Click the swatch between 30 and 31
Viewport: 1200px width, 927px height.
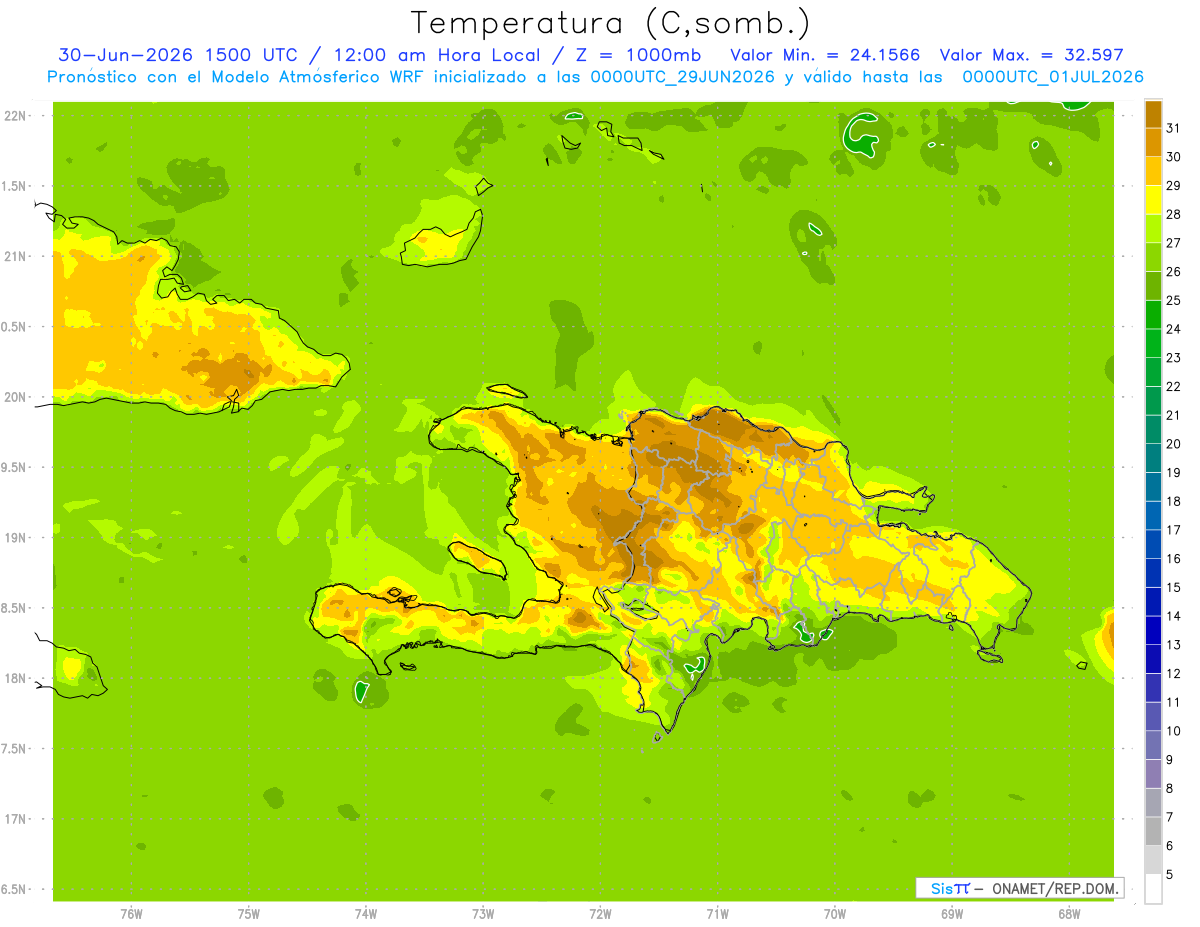tap(1153, 142)
